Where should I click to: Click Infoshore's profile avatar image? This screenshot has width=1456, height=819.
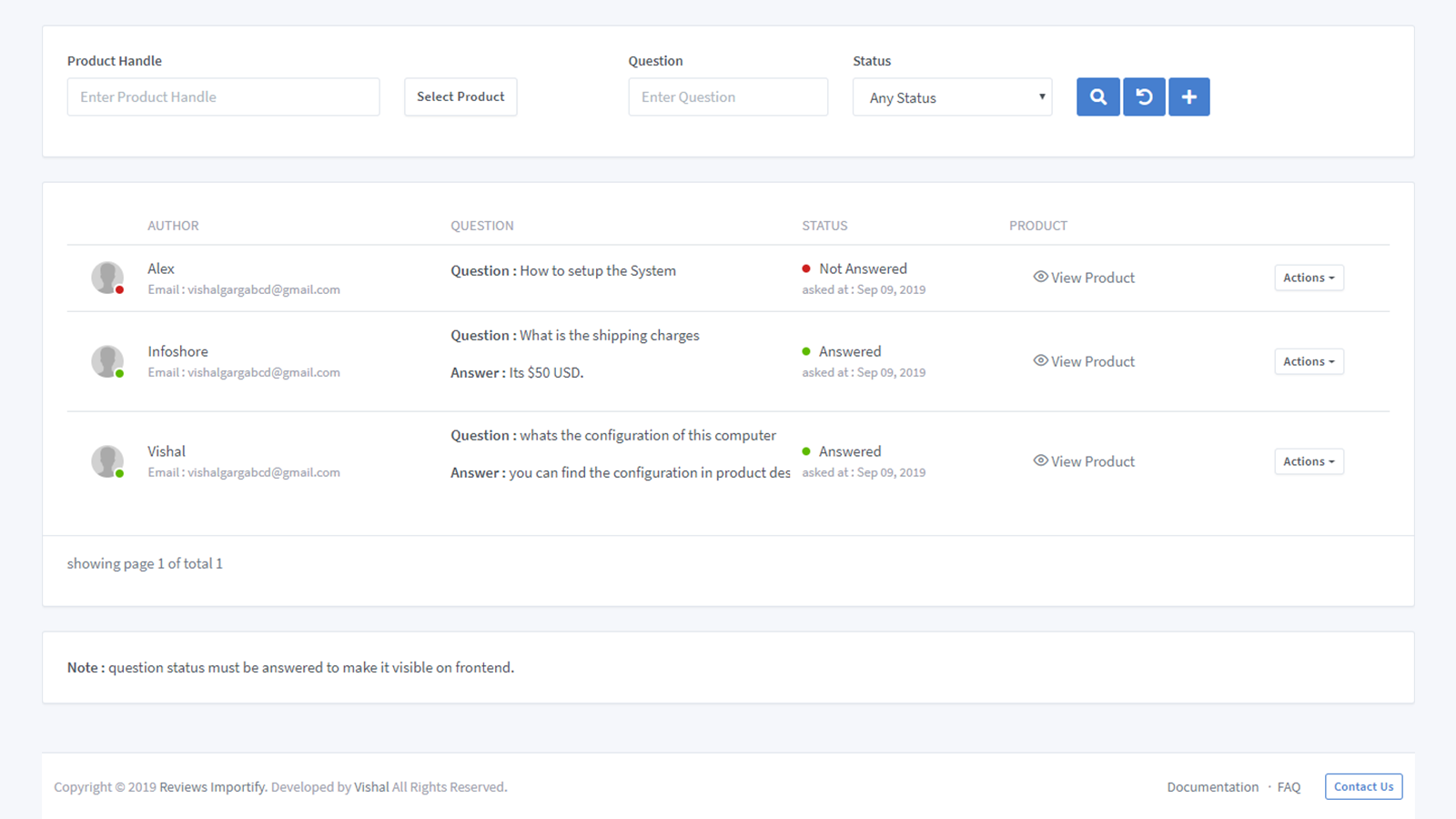point(106,360)
